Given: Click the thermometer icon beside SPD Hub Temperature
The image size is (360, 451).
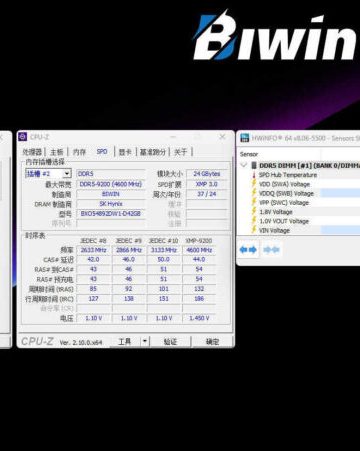Looking at the screenshot, I should [254, 175].
